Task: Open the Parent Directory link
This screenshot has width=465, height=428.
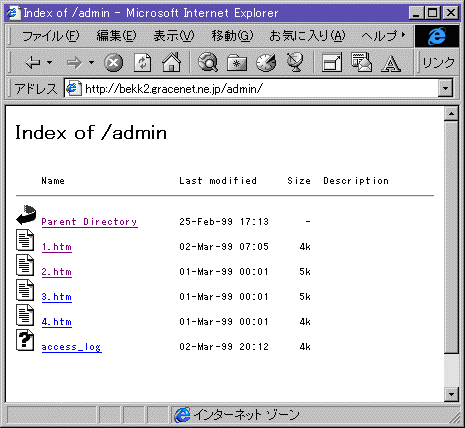Action: (x=89, y=222)
